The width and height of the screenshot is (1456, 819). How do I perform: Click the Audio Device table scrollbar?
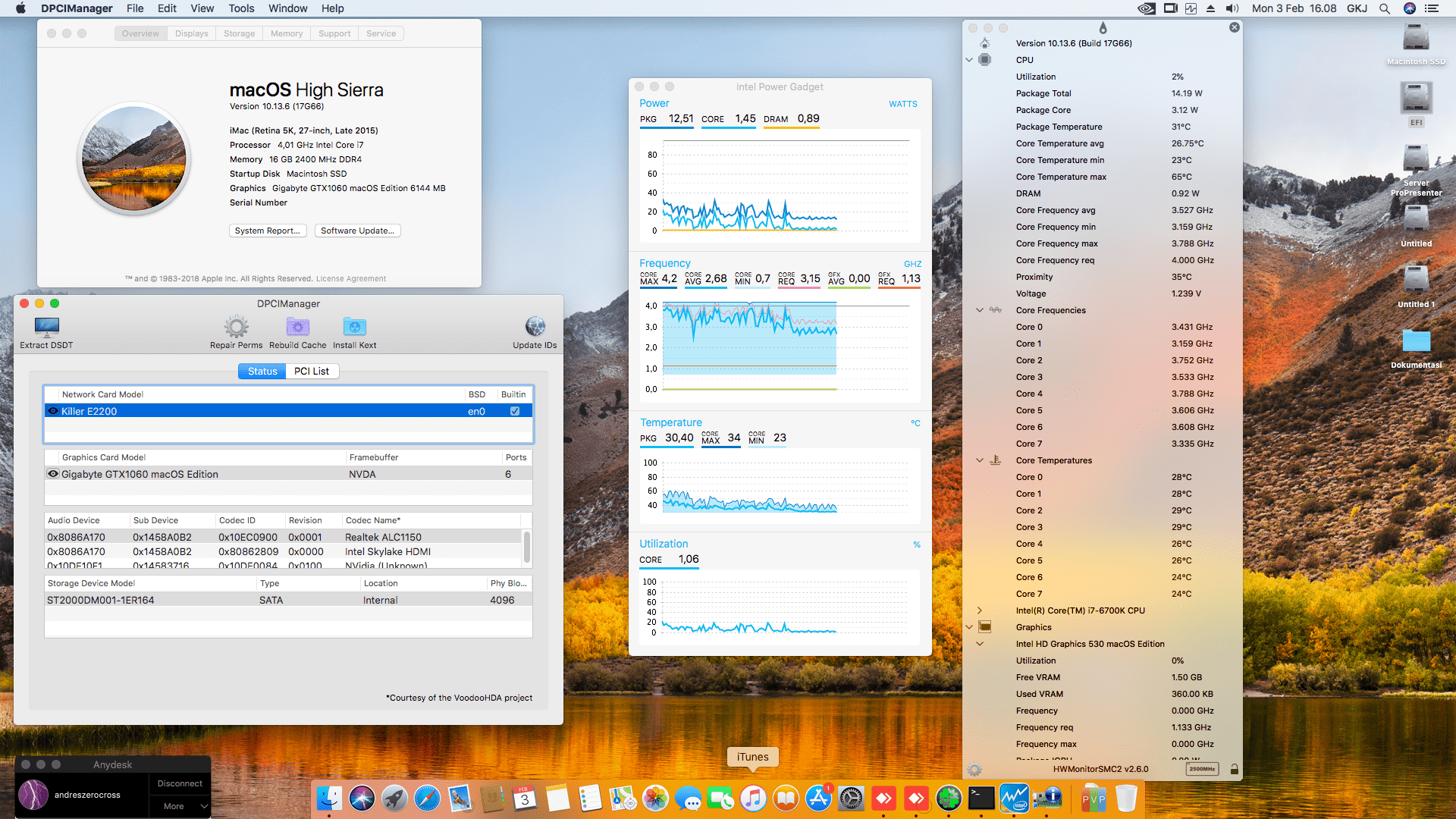527,548
